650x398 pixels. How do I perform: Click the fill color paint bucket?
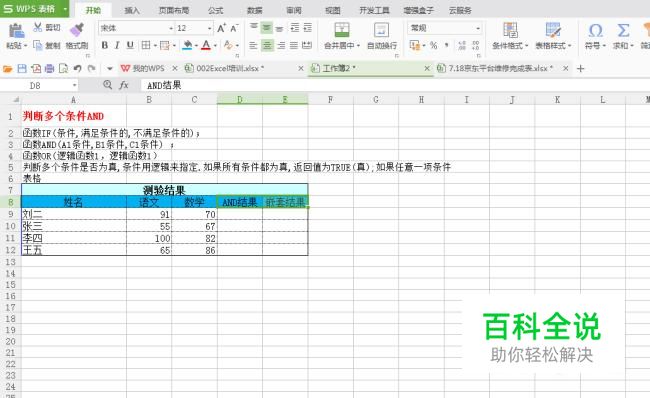(187, 45)
